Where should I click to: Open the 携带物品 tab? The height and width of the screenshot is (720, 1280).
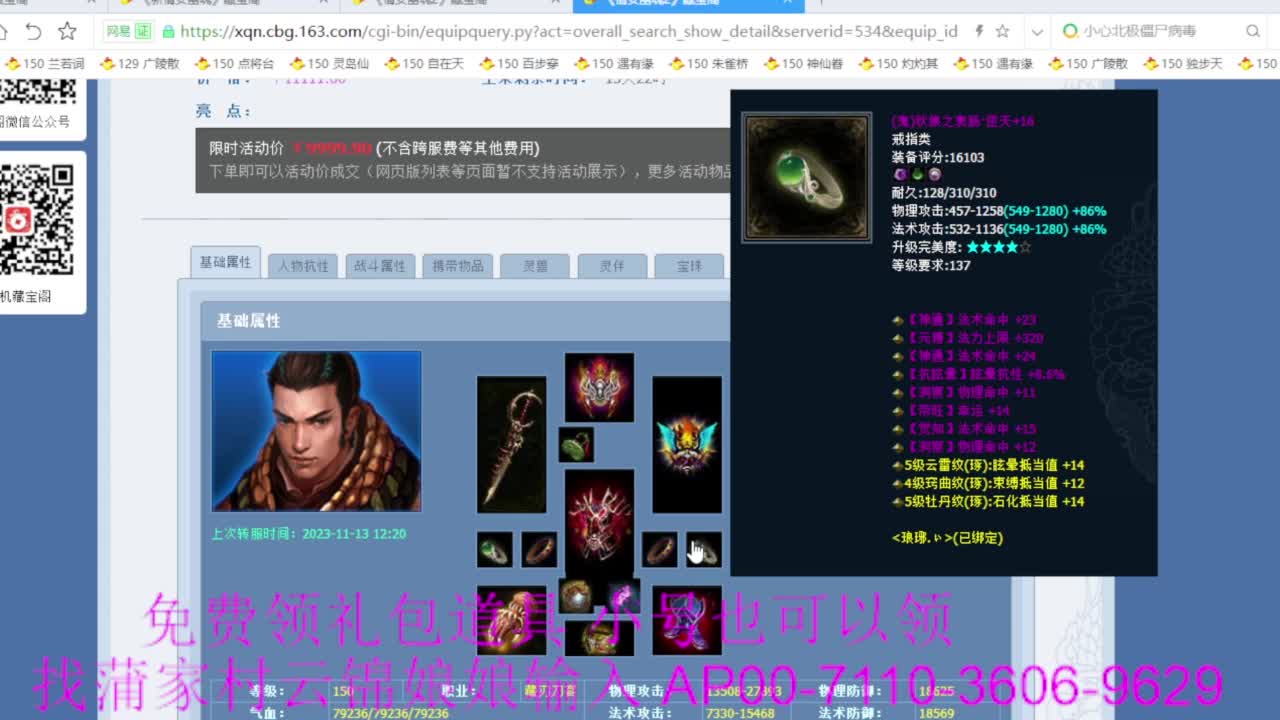pyautogui.click(x=458, y=265)
